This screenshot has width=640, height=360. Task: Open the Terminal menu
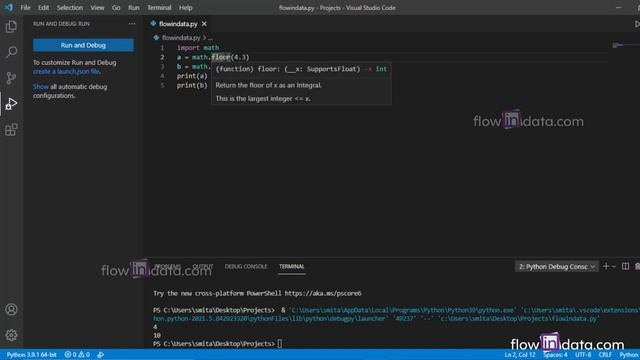tap(159, 8)
